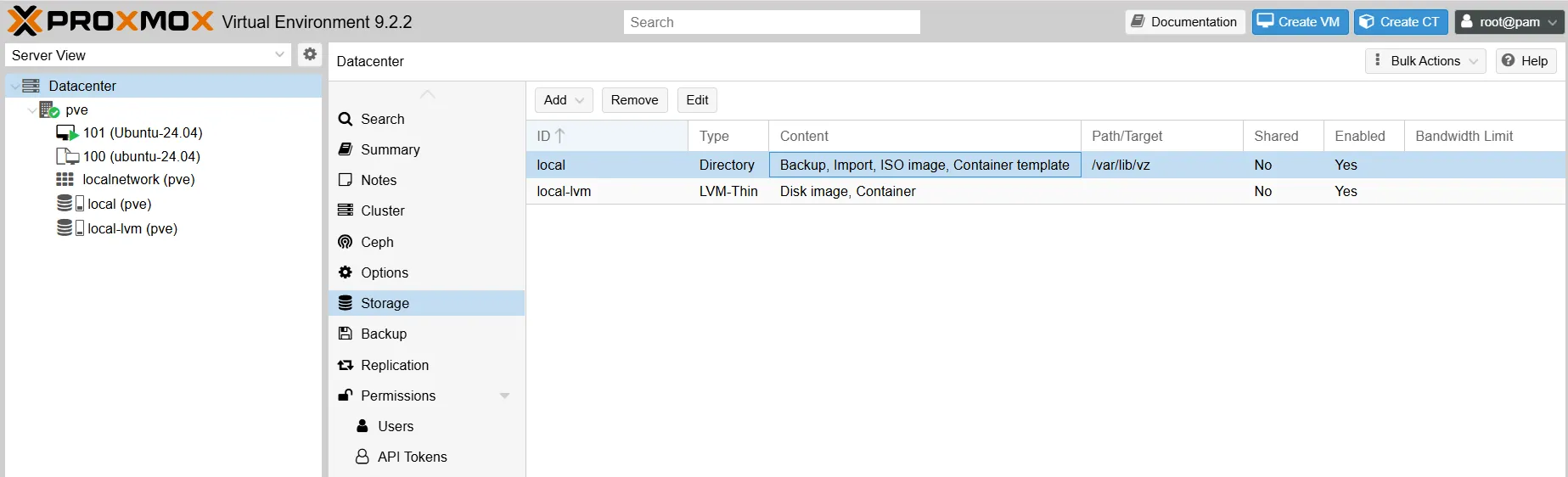Viewport: 1568px width, 477px height.
Task: Click the Notes page icon
Action: pyautogui.click(x=346, y=180)
